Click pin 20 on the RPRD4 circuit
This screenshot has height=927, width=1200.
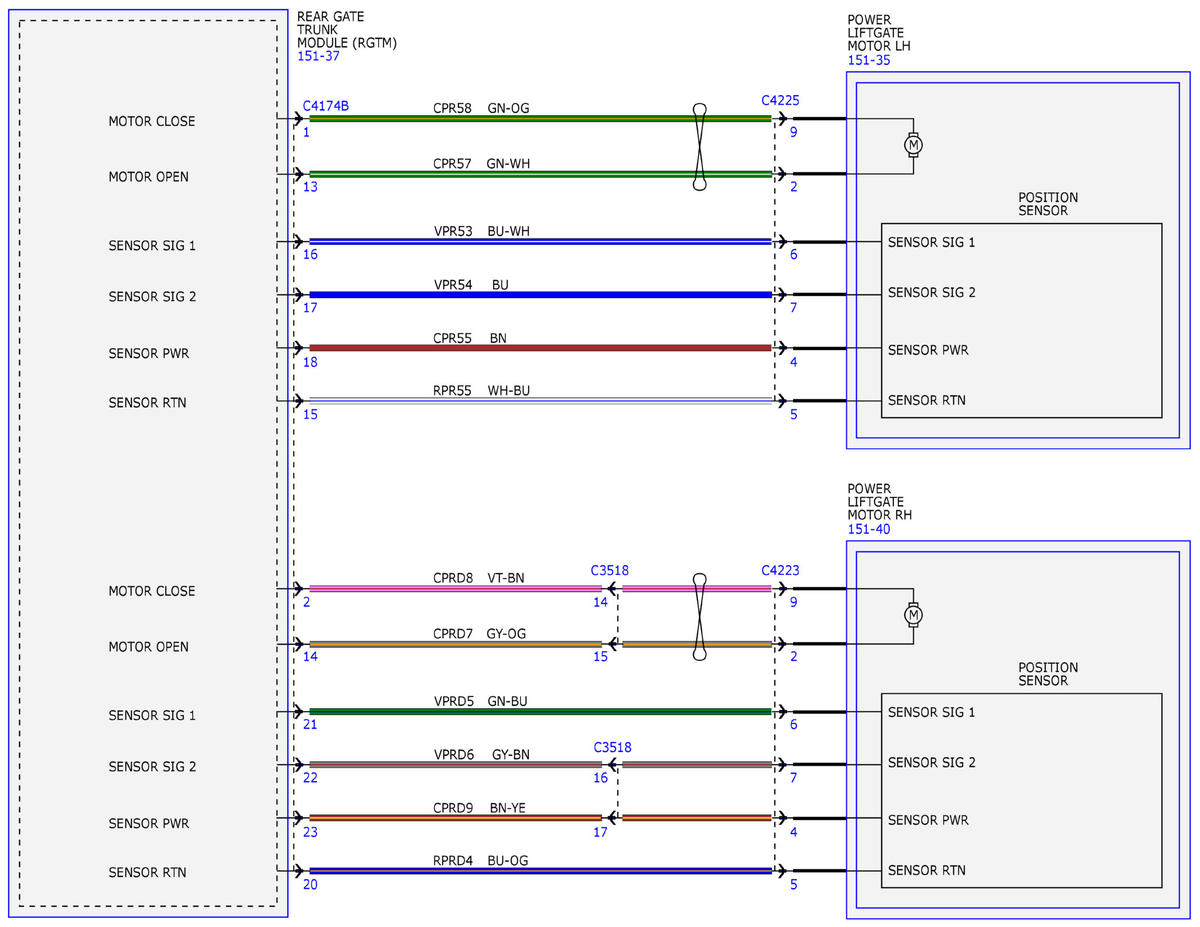point(310,884)
